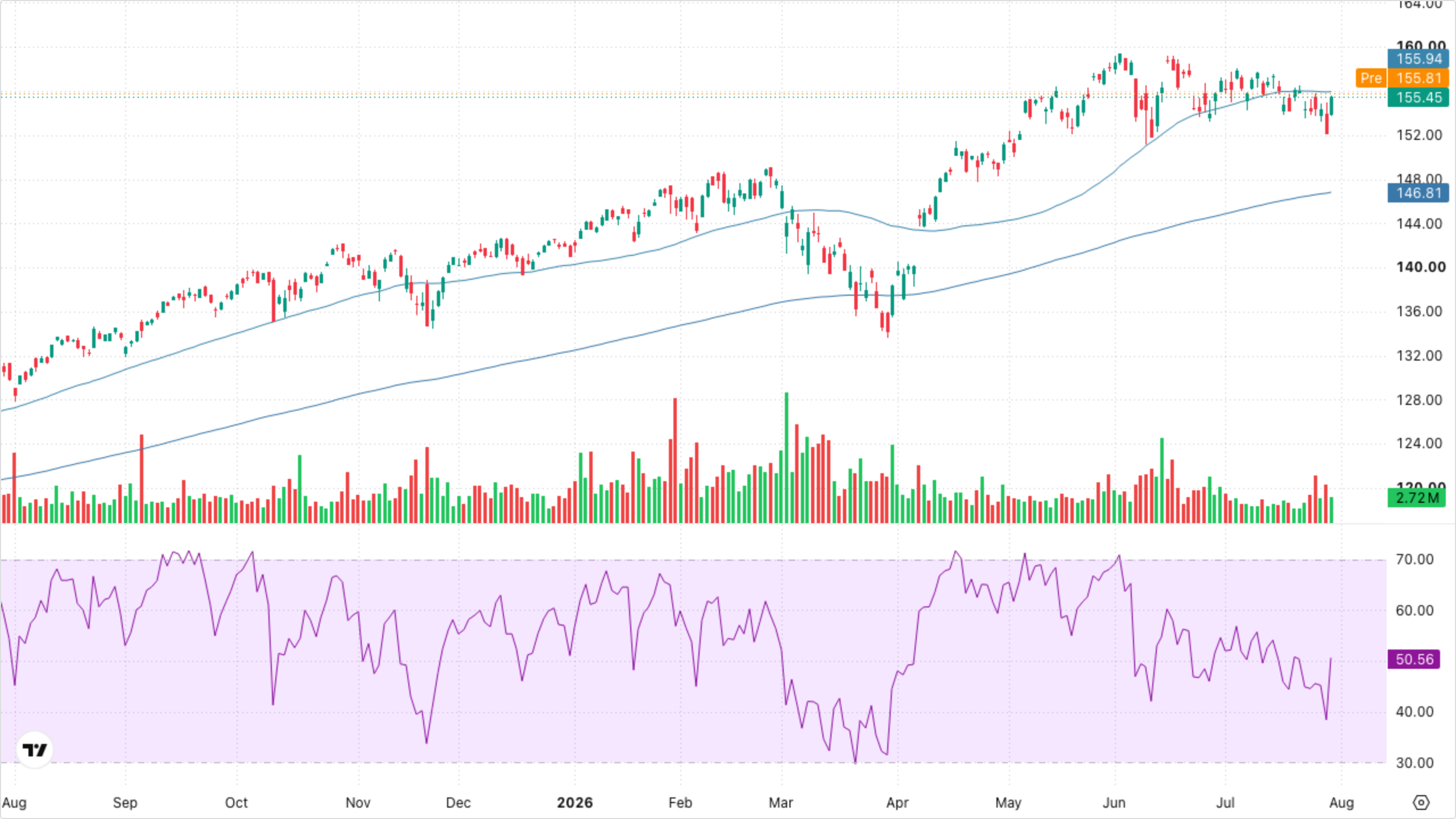This screenshot has height=819, width=1456.
Task: Click the 155.94 moving average price label
Action: 1418,59
